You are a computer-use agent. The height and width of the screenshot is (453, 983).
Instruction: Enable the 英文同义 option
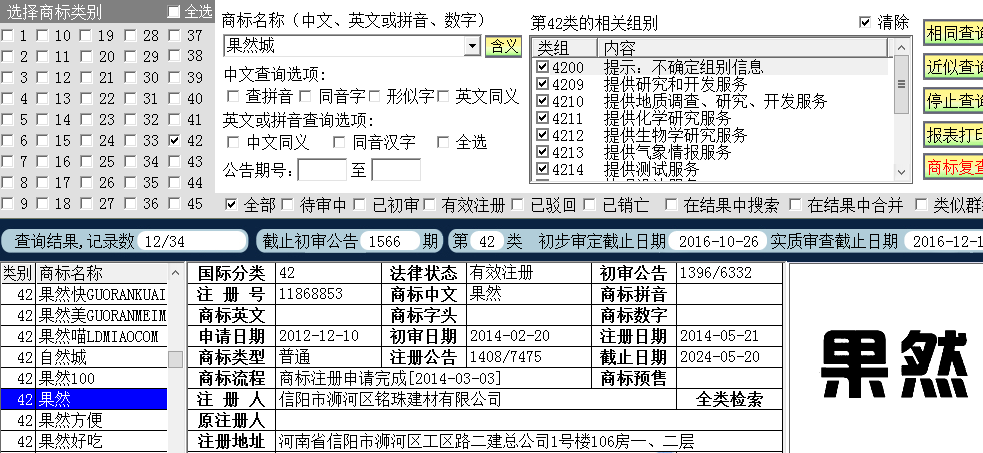coord(443,96)
